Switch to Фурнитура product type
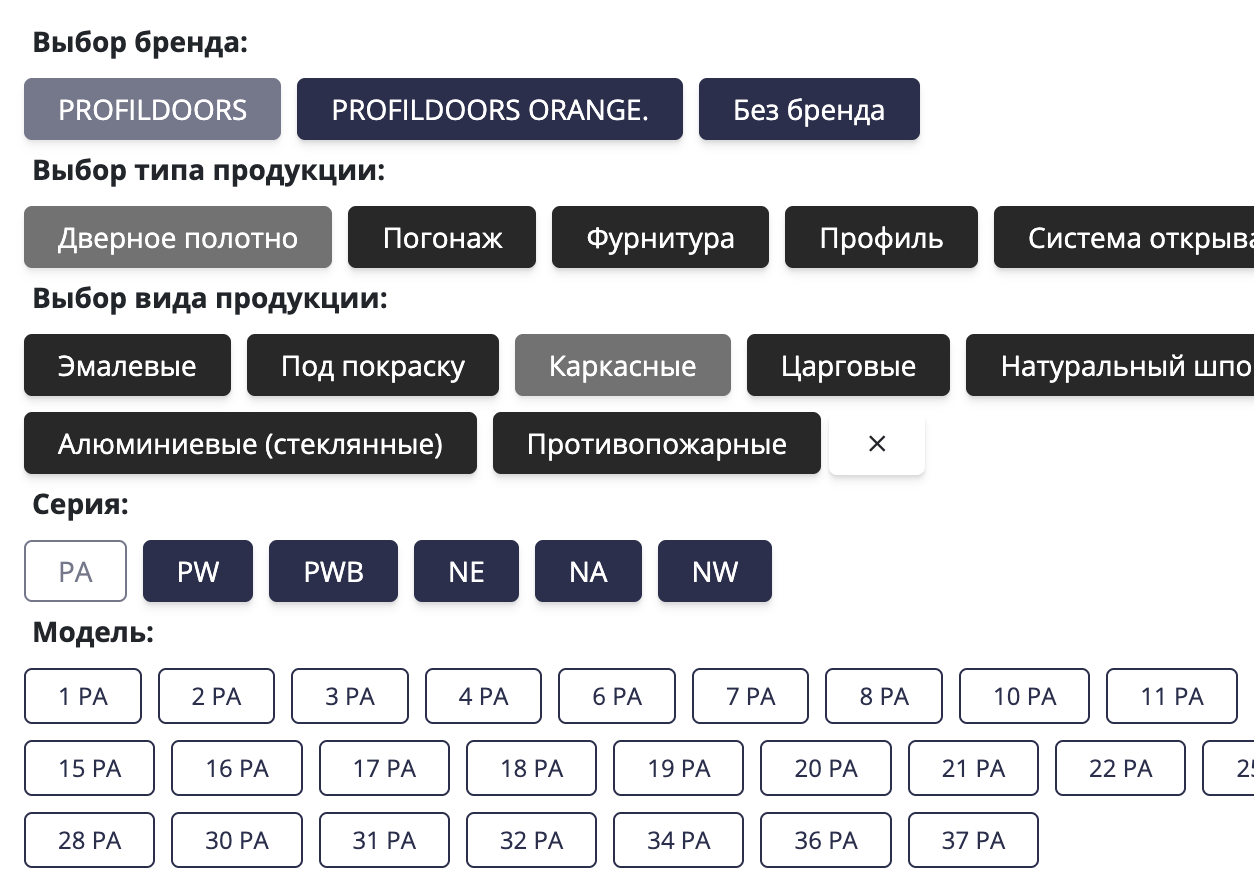The image size is (1254, 888). [x=659, y=237]
